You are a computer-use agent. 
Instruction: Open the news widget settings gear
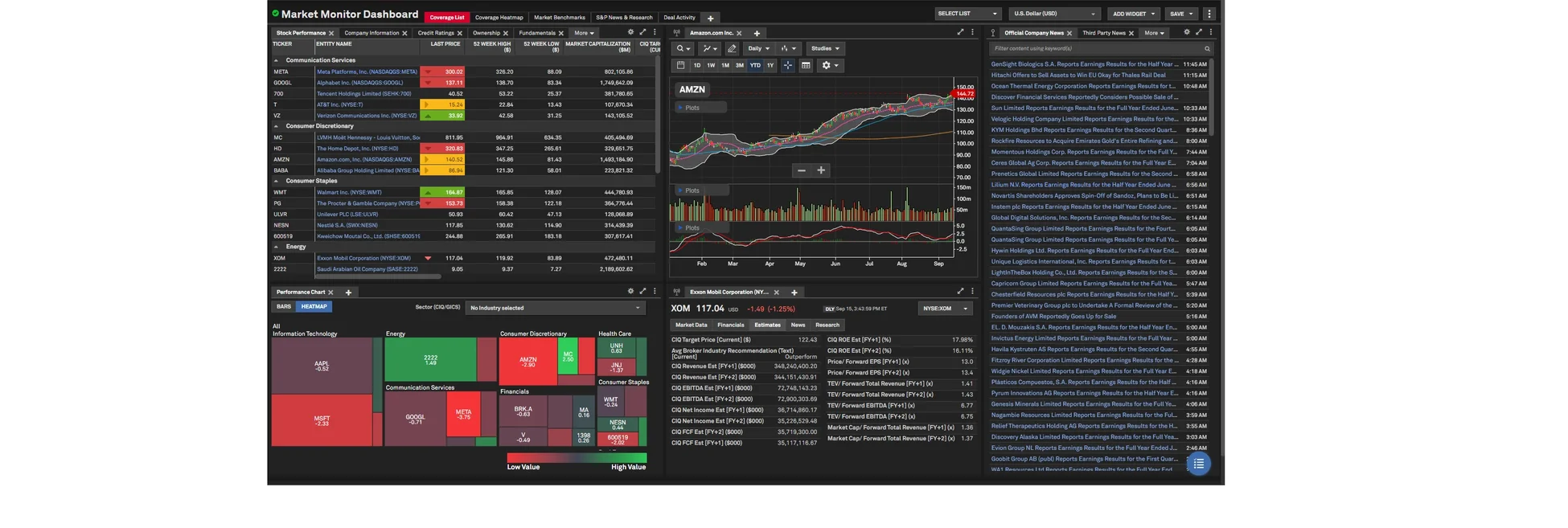[1186, 32]
